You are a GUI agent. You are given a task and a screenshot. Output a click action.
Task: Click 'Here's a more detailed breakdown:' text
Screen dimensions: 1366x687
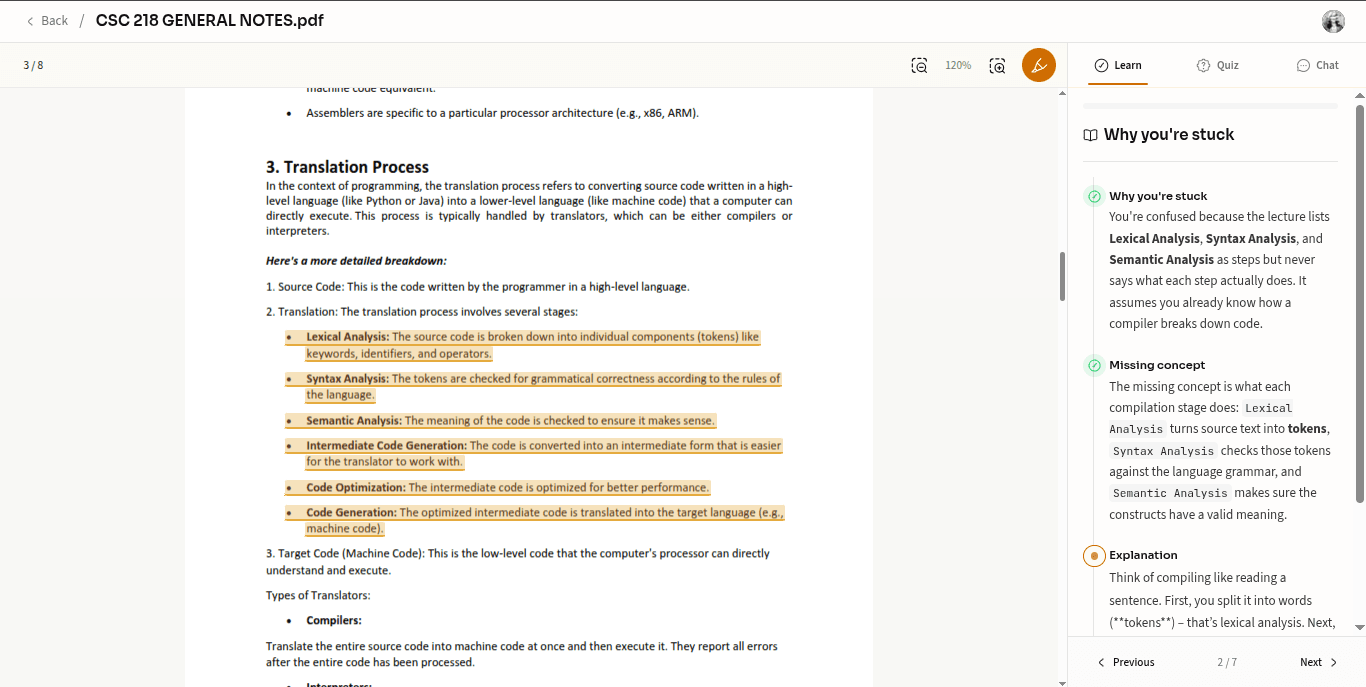[x=356, y=261]
